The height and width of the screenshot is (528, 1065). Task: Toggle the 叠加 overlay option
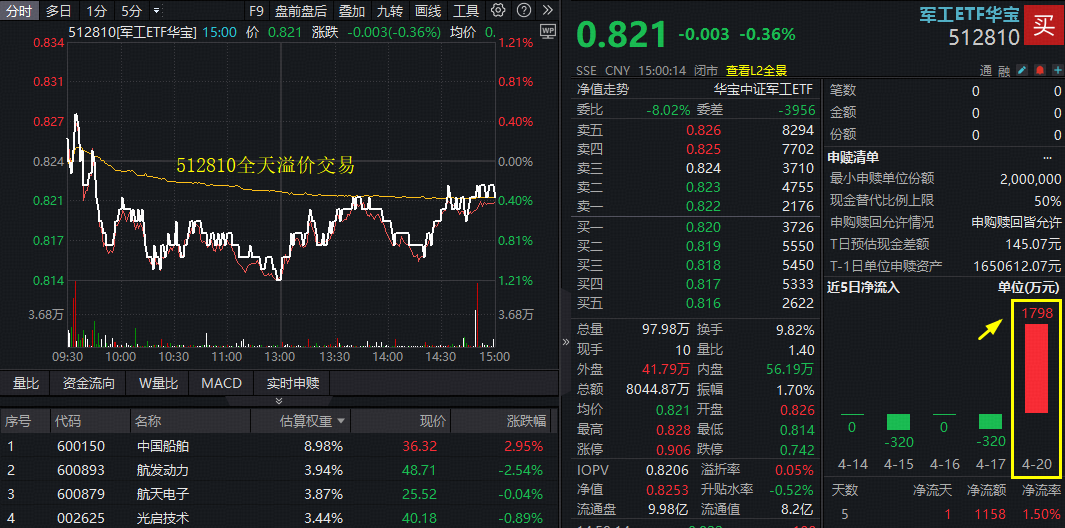coord(352,11)
